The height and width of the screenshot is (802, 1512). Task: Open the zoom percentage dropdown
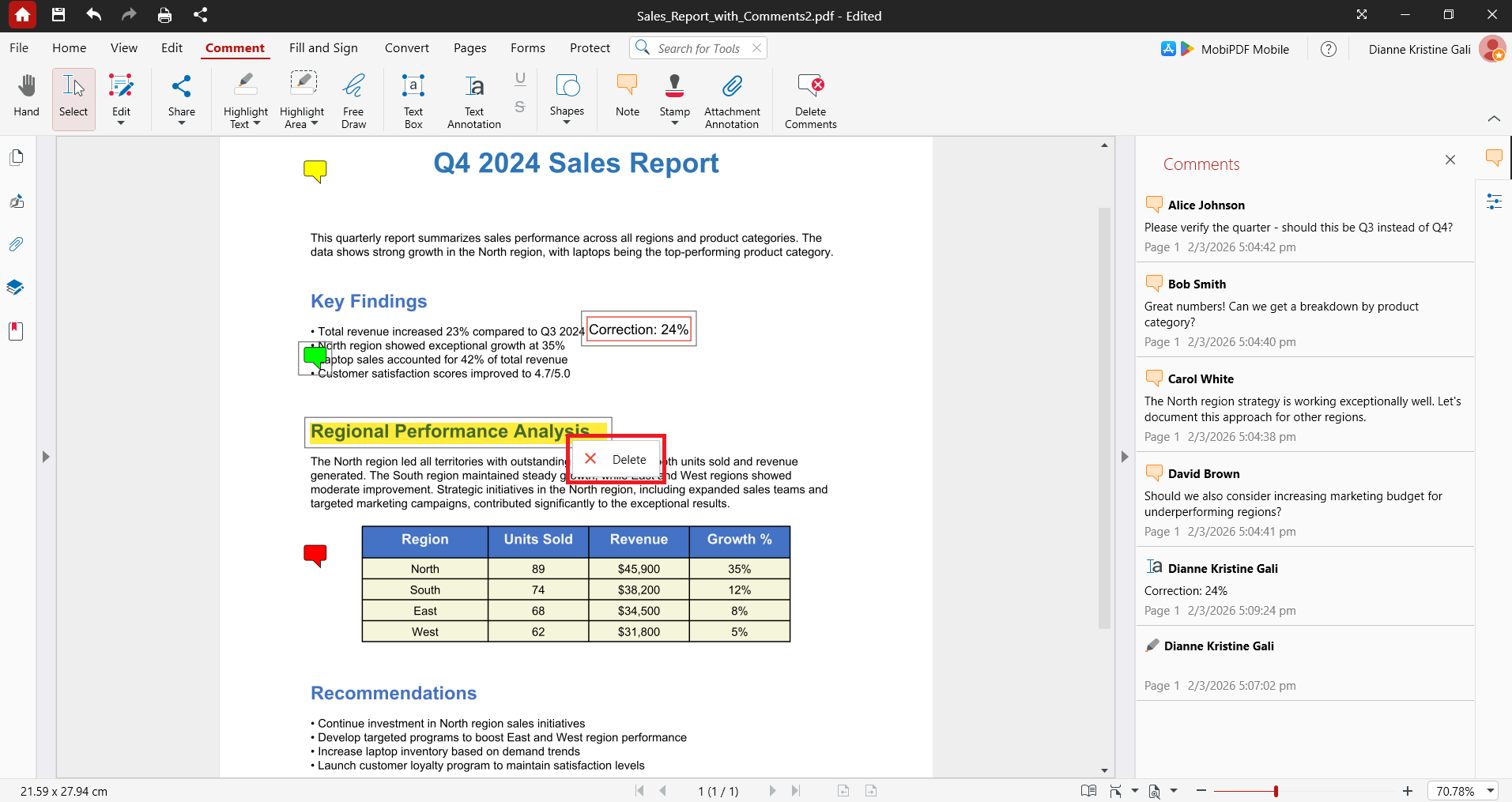pyautogui.click(x=1491, y=791)
